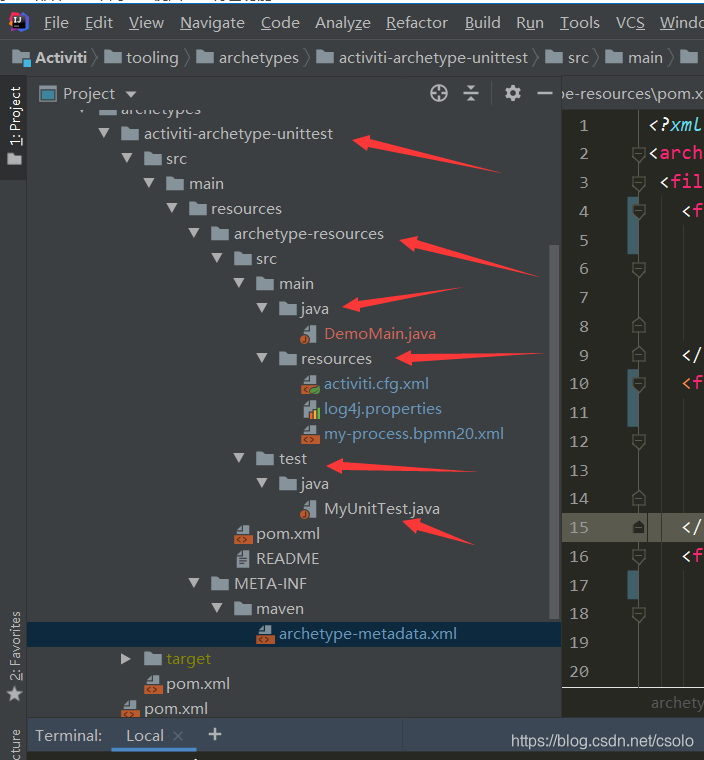Collapse the test folder

tap(239, 458)
